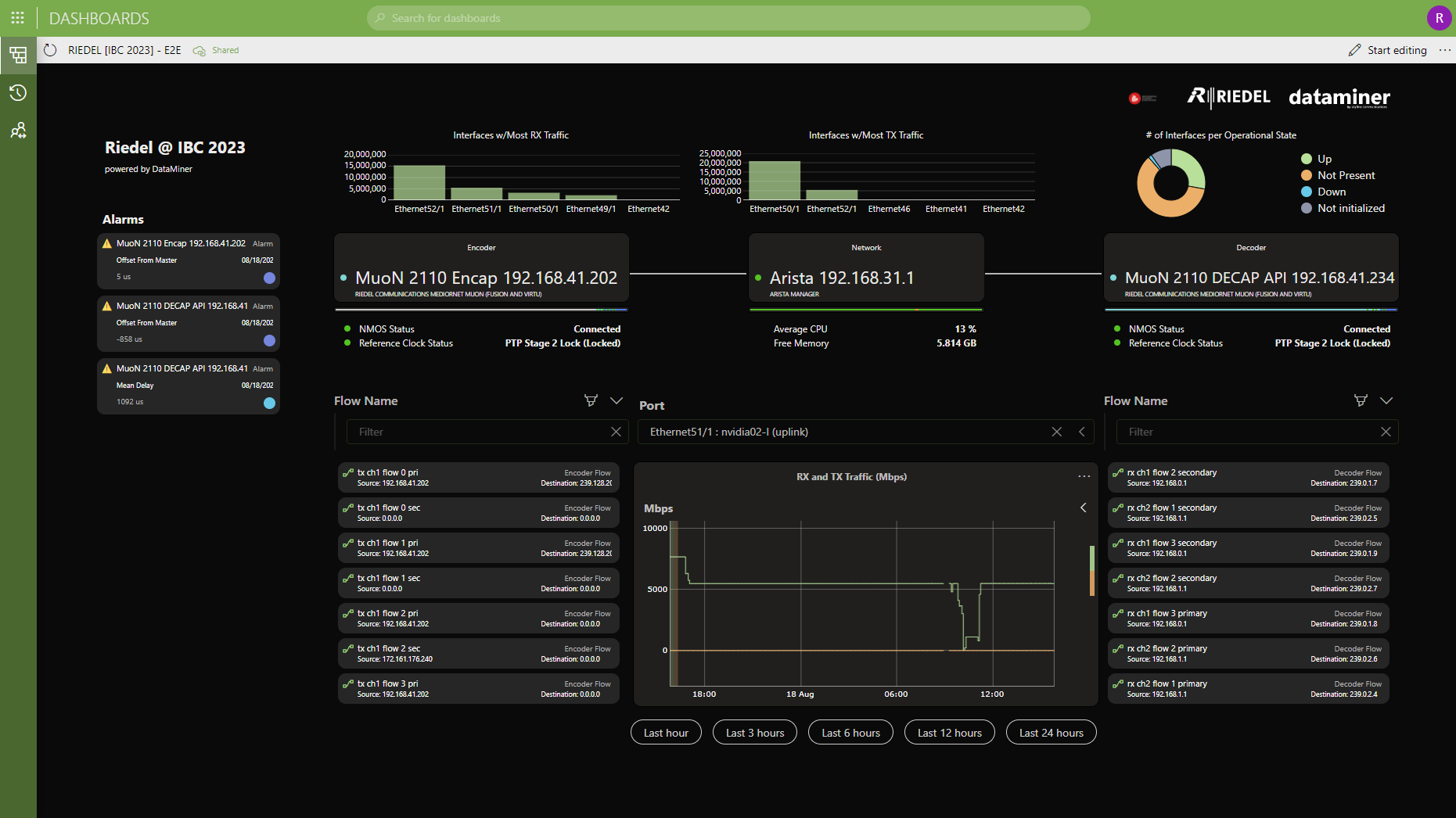Select Last 6 hours time range

point(851,733)
